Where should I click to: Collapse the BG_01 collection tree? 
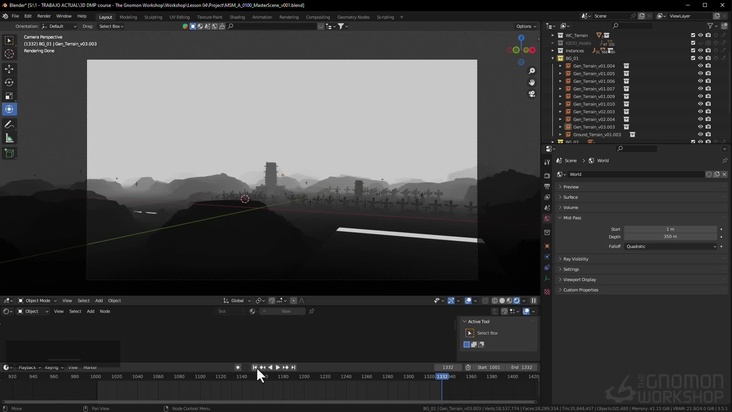tap(553, 58)
